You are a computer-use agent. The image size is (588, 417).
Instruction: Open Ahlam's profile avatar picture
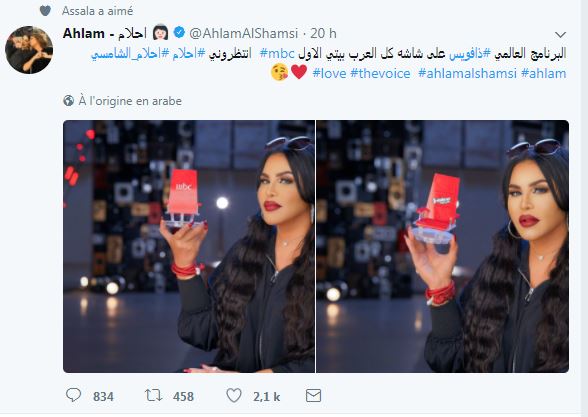[x=29, y=50]
